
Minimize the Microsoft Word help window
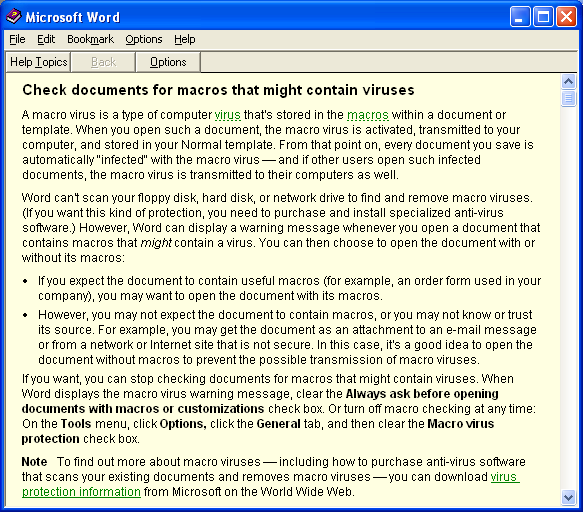pyautogui.click(x=520, y=17)
